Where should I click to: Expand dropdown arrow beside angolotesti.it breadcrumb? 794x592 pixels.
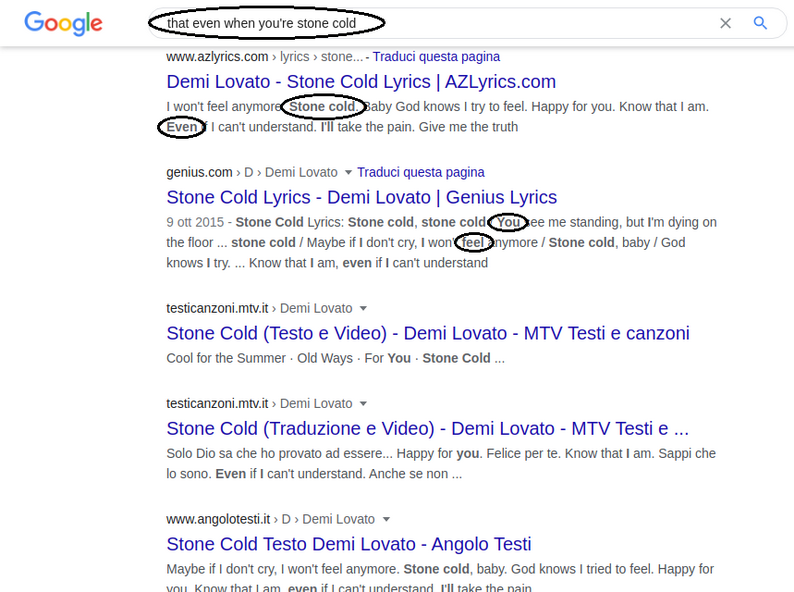pos(386,519)
